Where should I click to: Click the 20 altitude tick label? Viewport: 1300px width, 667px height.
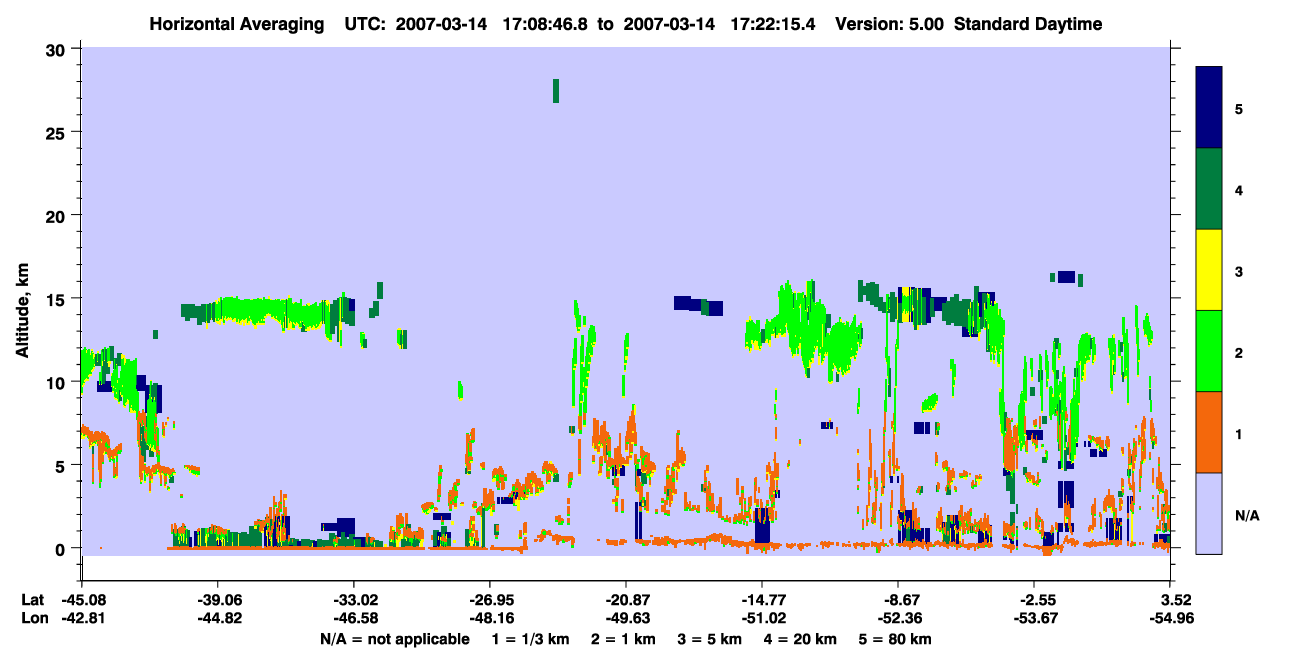tap(58, 216)
